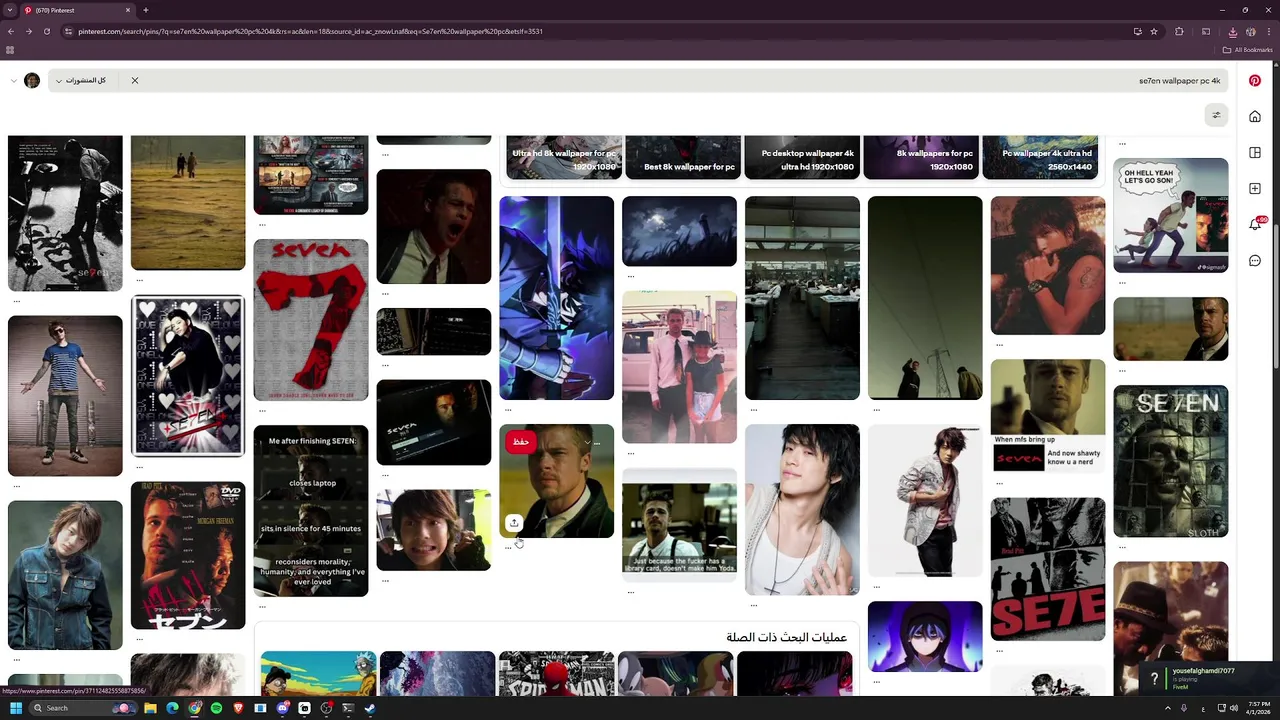This screenshot has height=720, width=1280.
Task: Open Chrome profile avatar
Action: 1251,31
